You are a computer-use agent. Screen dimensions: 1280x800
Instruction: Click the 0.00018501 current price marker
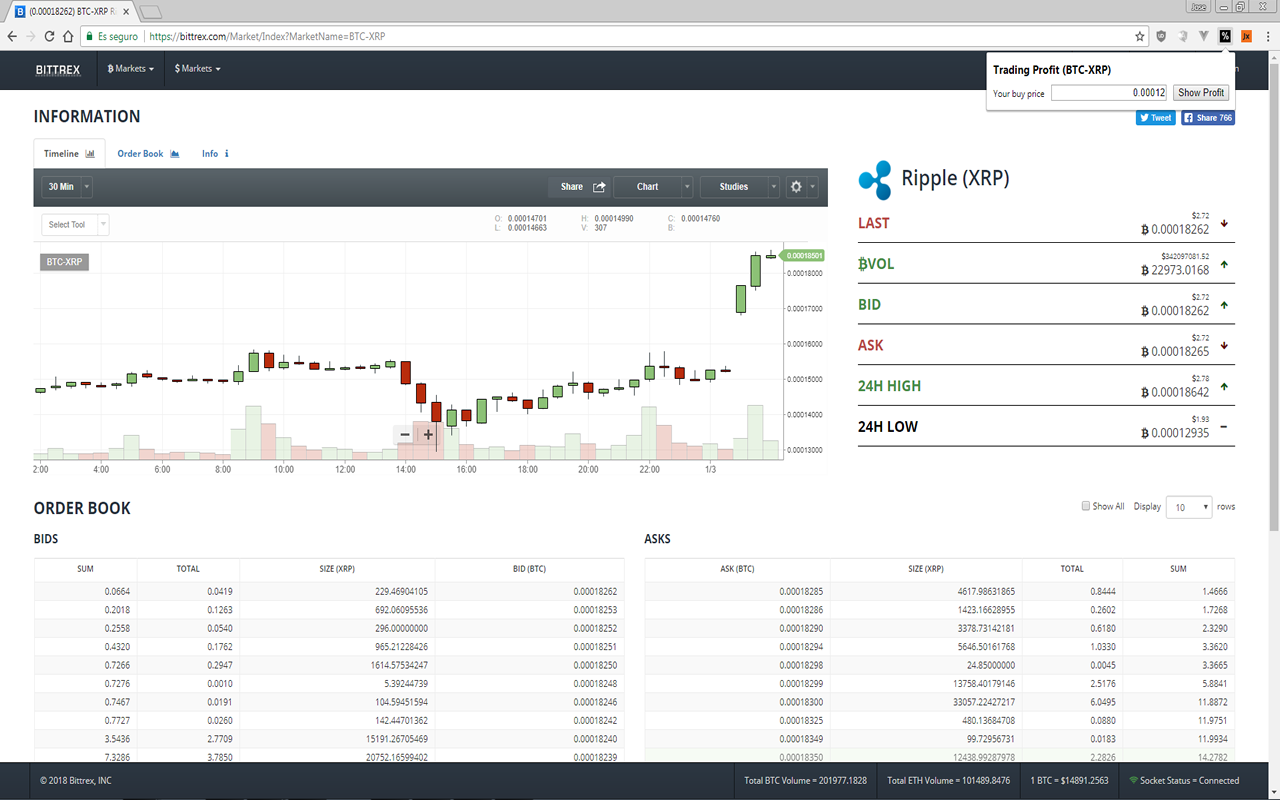(804, 255)
